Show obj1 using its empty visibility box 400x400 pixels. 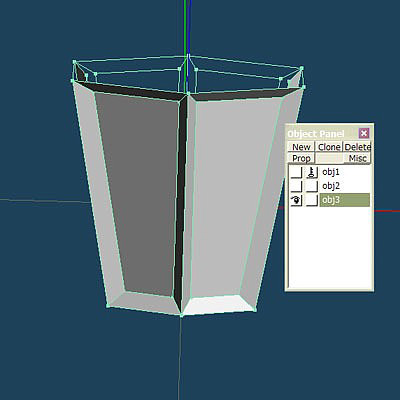pos(296,172)
